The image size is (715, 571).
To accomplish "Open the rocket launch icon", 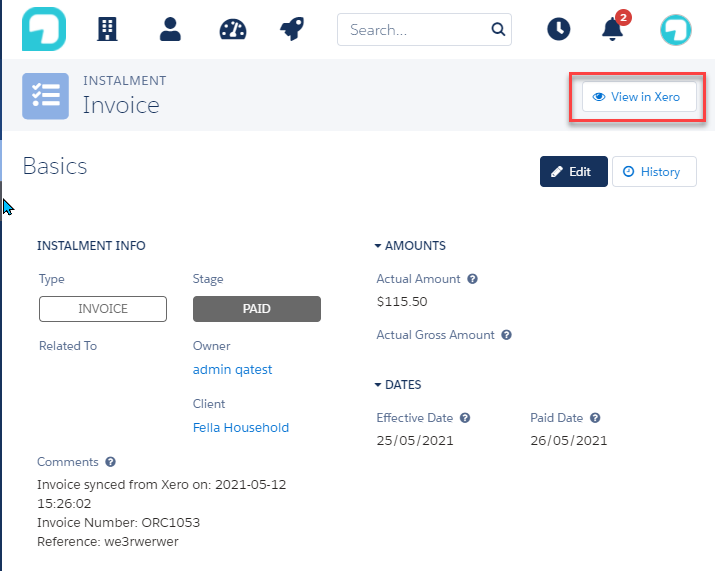I will point(292,29).
